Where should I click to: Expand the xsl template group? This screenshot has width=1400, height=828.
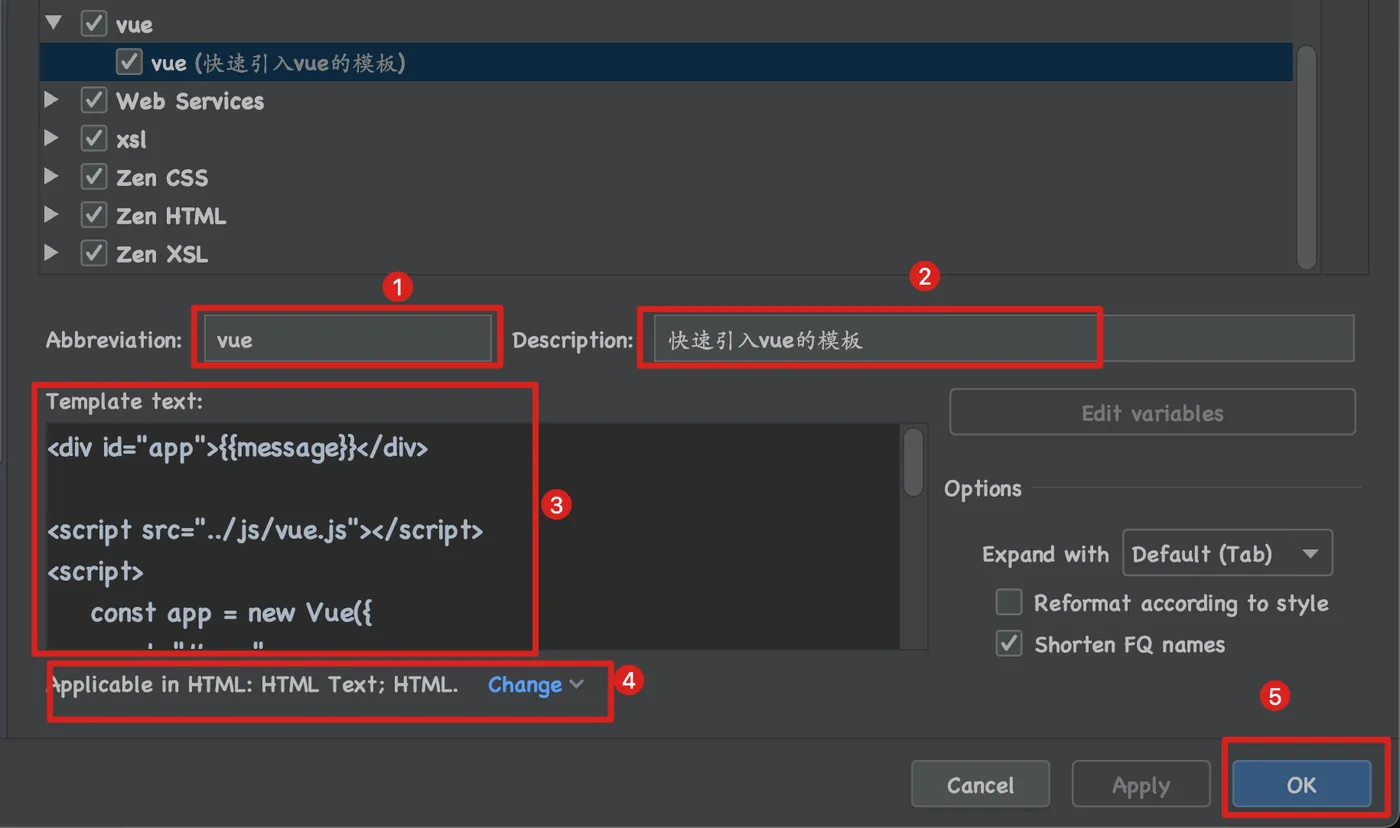pos(52,139)
